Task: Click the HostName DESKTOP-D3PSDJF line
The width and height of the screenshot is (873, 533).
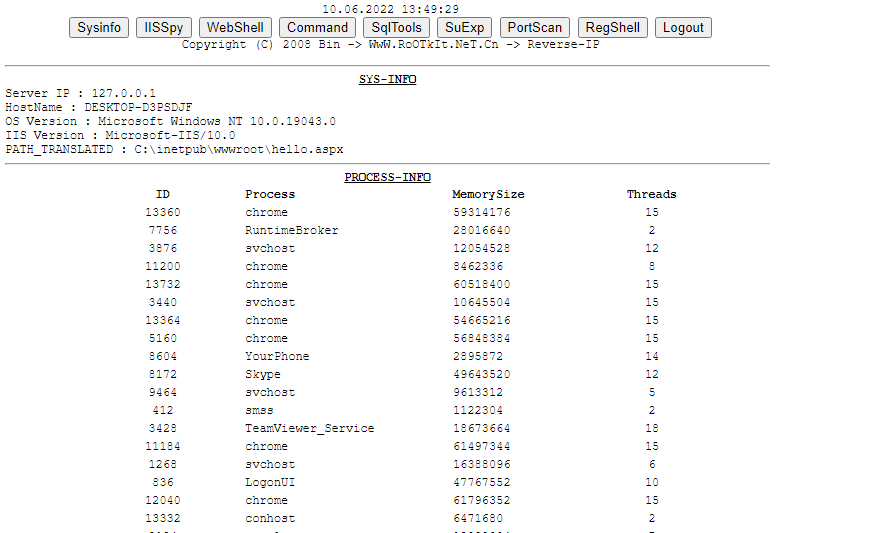Action: coord(99,107)
